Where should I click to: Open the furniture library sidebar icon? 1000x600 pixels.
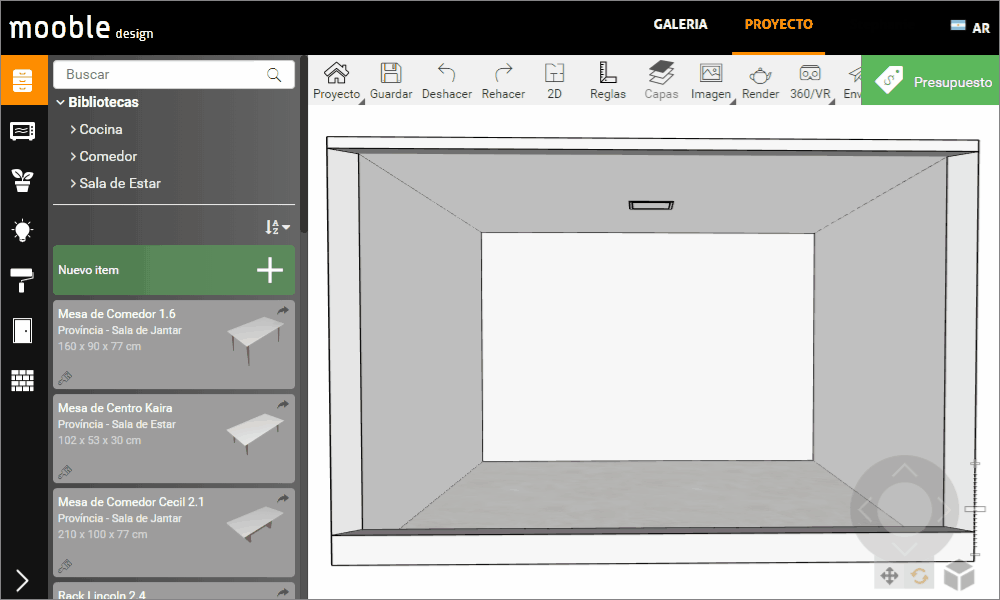(24, 80)
